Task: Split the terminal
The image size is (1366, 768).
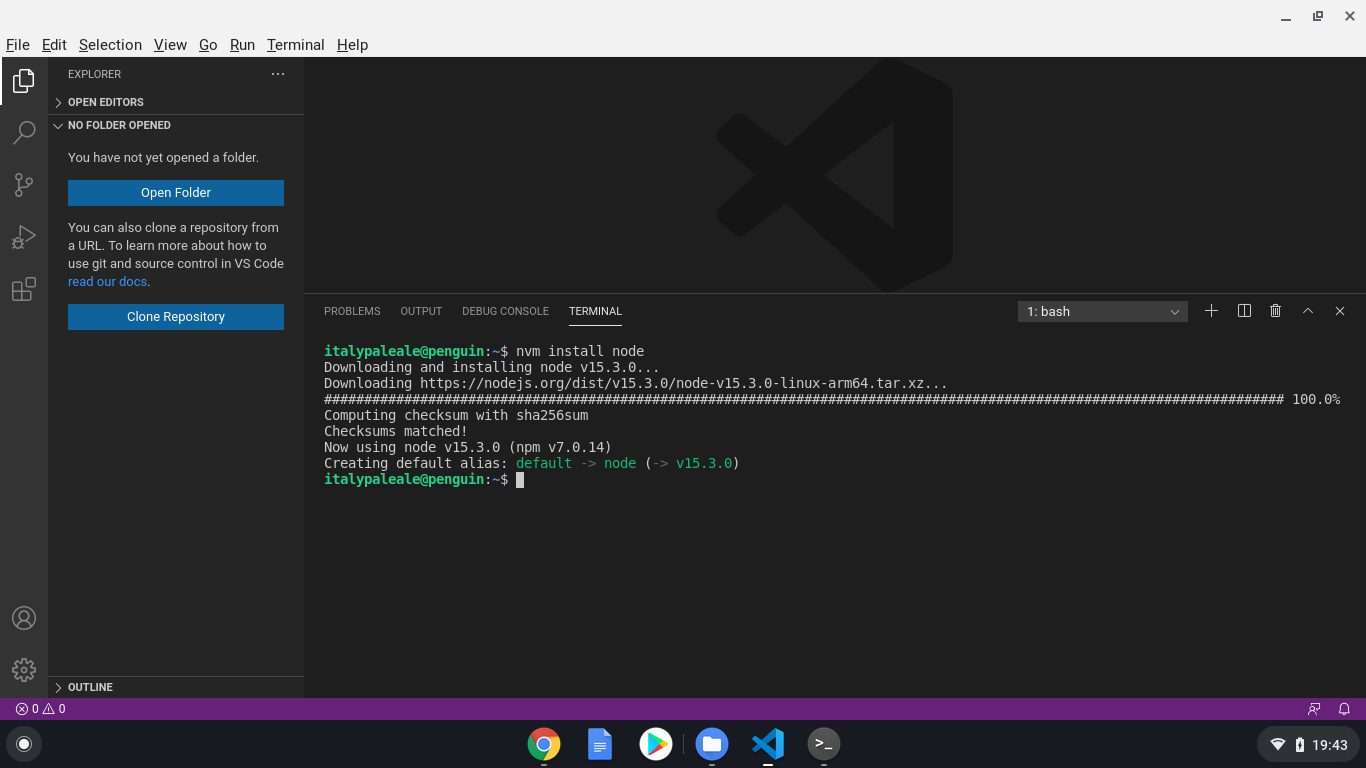Action: [x=1243, y=311]
